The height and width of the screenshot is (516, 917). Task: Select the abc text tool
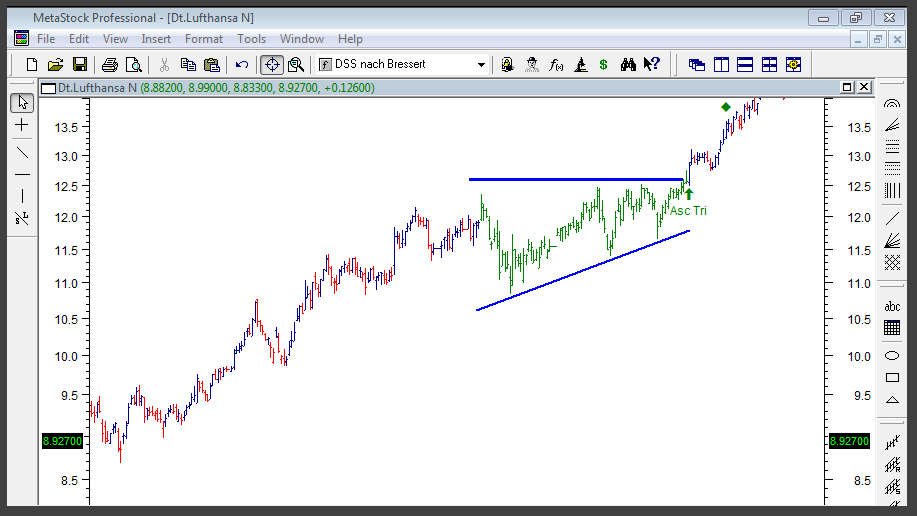point(892,306)
